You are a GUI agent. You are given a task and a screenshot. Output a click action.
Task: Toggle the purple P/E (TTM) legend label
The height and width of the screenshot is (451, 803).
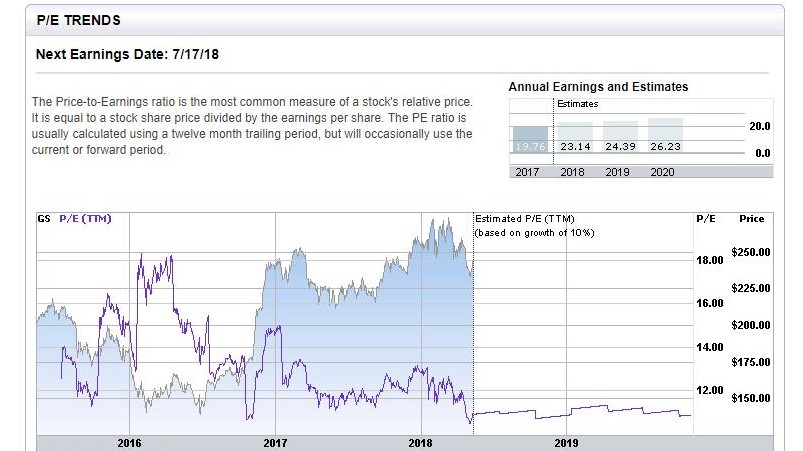pos(85,218)
